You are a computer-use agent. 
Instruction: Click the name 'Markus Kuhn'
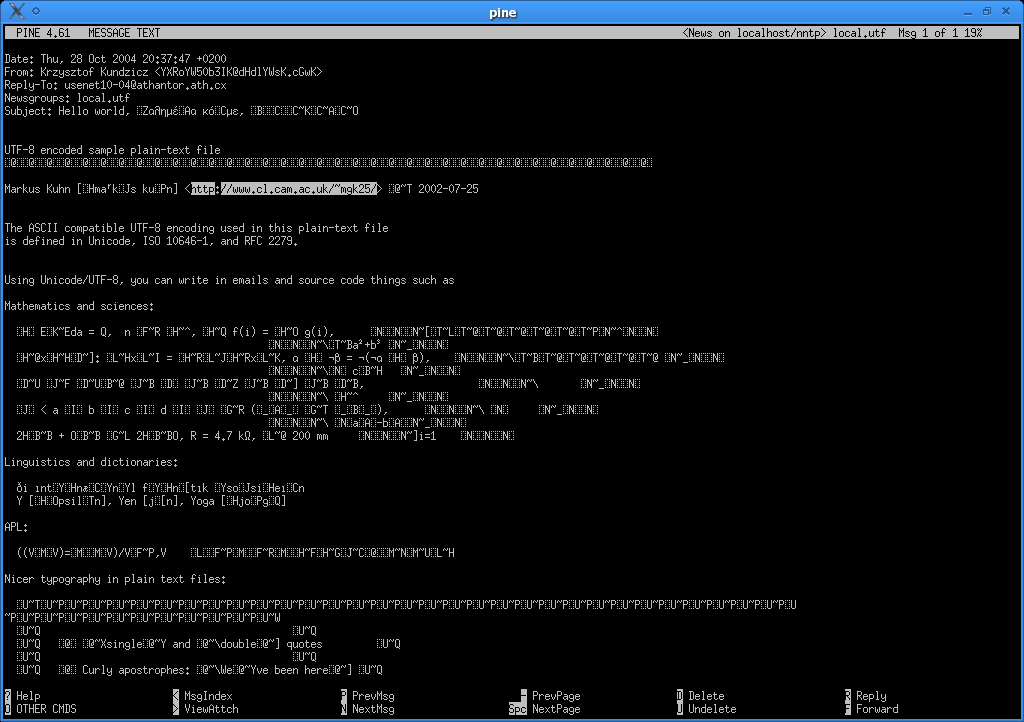click(37, 189)
